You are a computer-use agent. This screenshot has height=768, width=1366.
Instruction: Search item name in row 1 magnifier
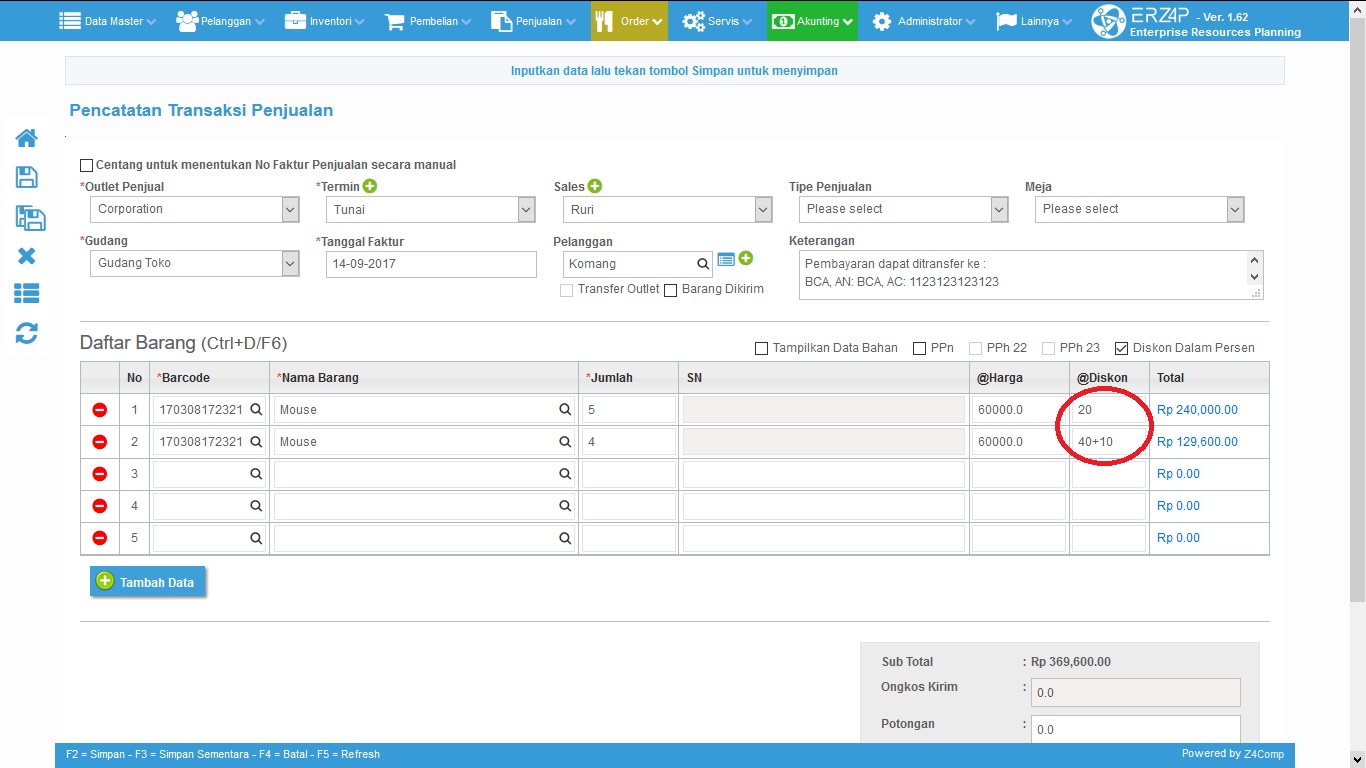[565, 410]
